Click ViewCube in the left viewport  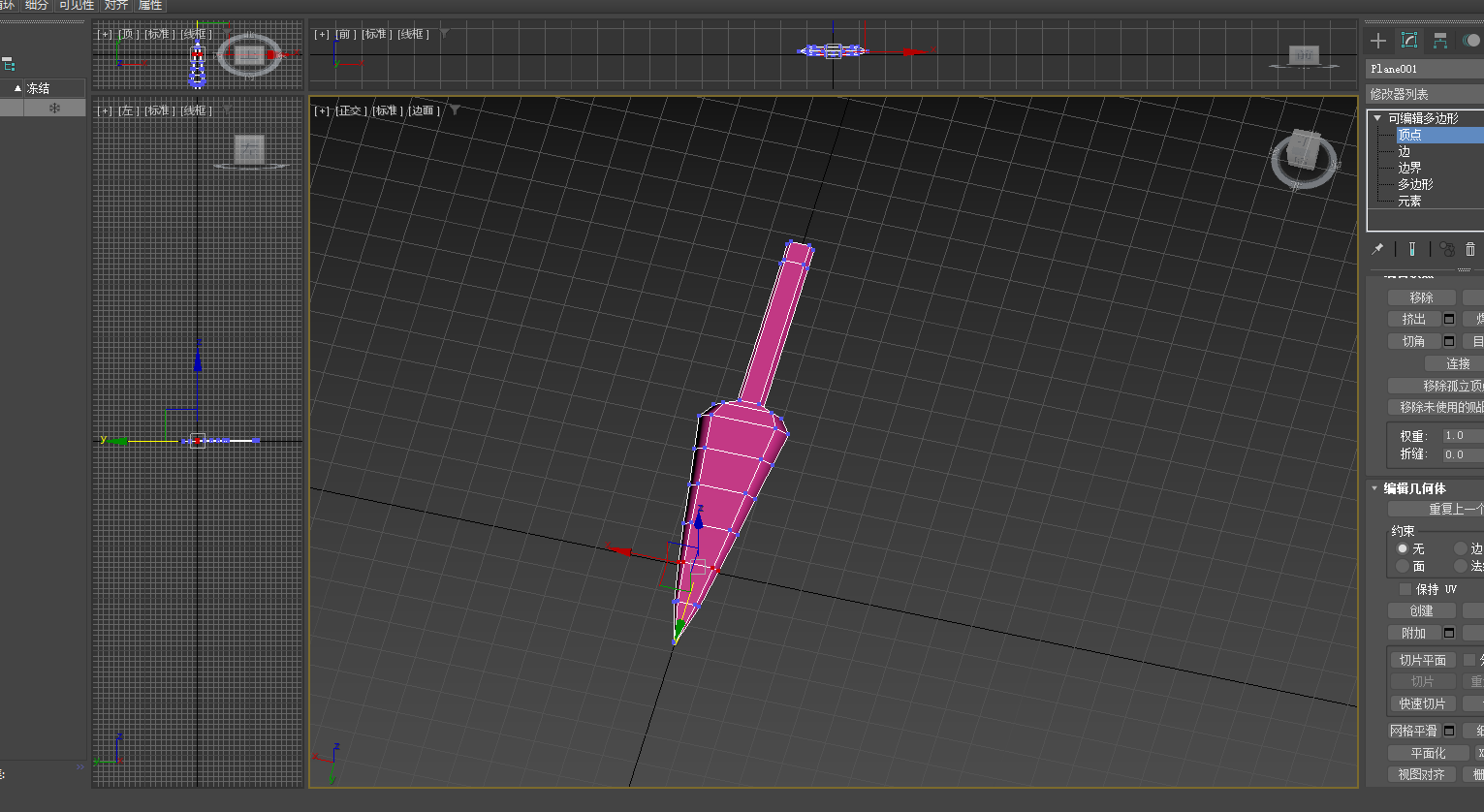click(250, 150)
